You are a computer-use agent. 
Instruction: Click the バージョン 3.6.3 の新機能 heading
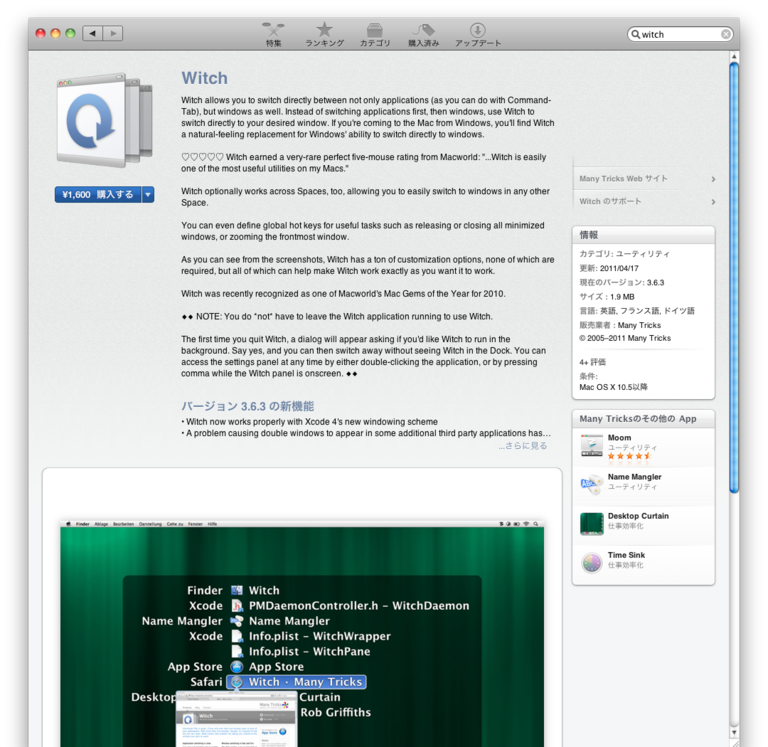[x=247, y=406]
